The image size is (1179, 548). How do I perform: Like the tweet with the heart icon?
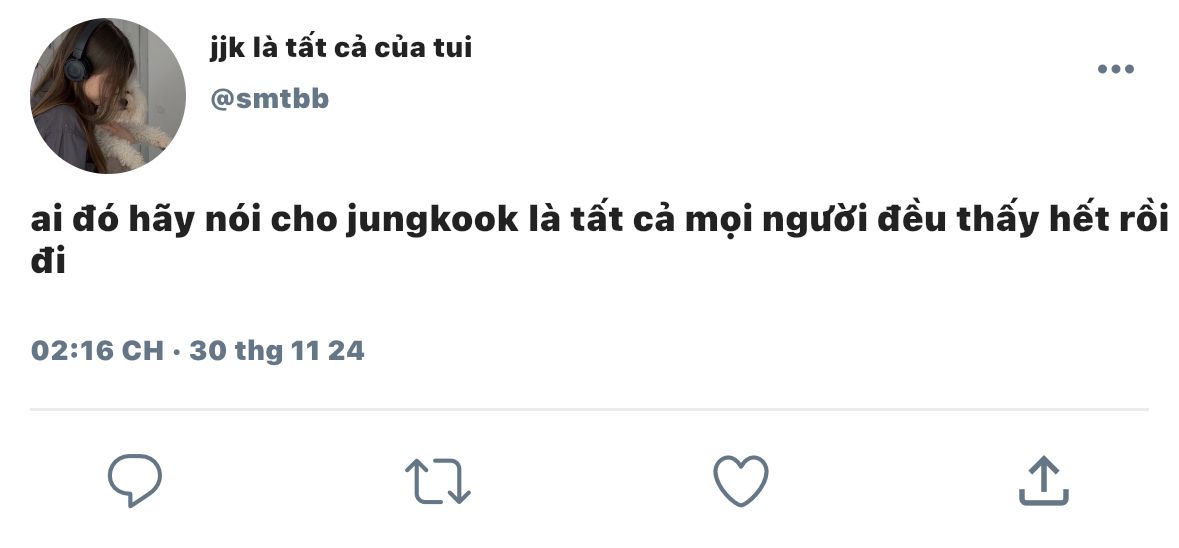(x=741, y=480)
